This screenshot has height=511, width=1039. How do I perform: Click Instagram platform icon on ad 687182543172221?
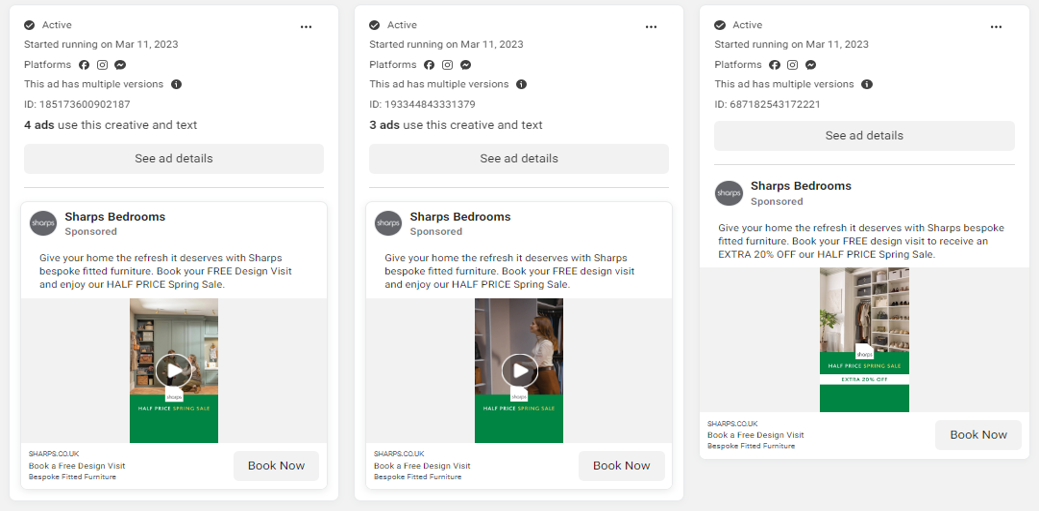click(792, 65)
